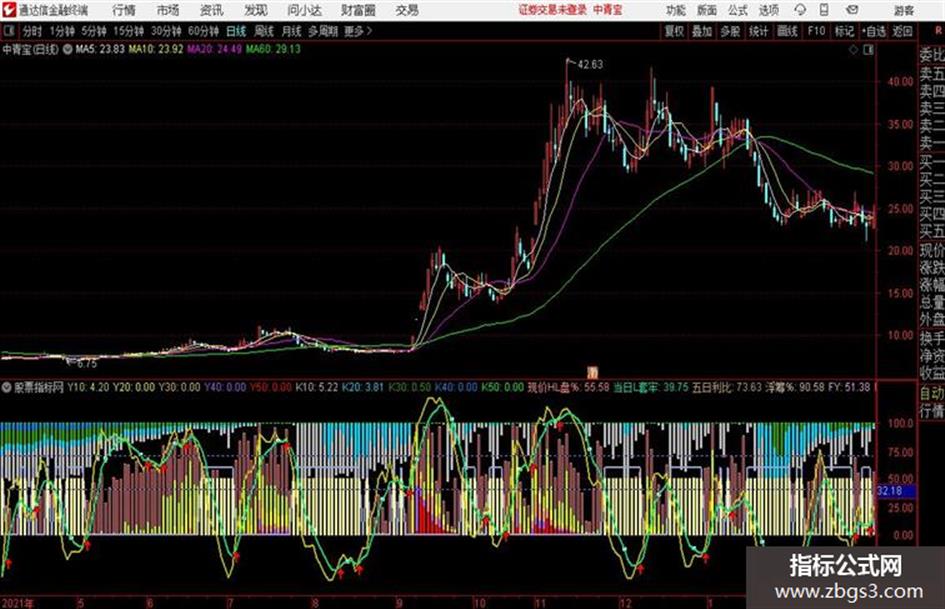Select the 月线 monthly period tab

291,31
